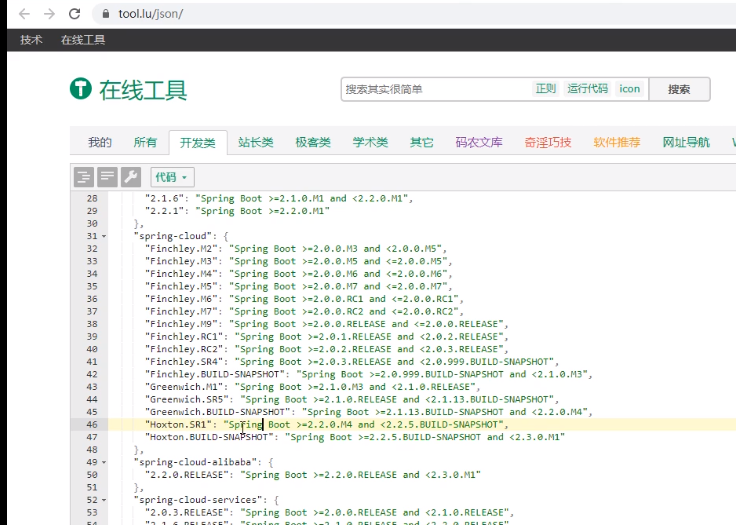Viewport: 736px width, 525px height.
Task: Click the "2.1.6" key on line 28
Action: click(164, 199)
